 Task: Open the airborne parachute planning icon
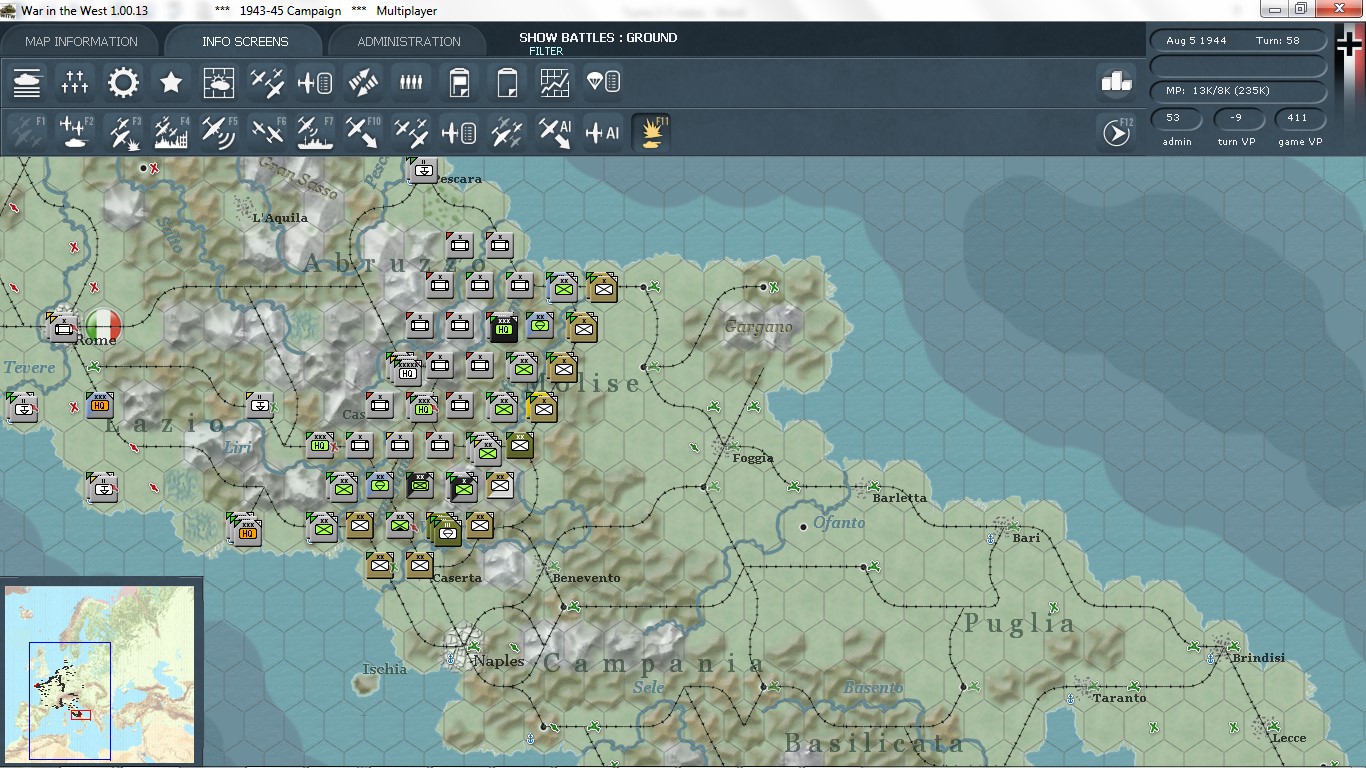603,82
